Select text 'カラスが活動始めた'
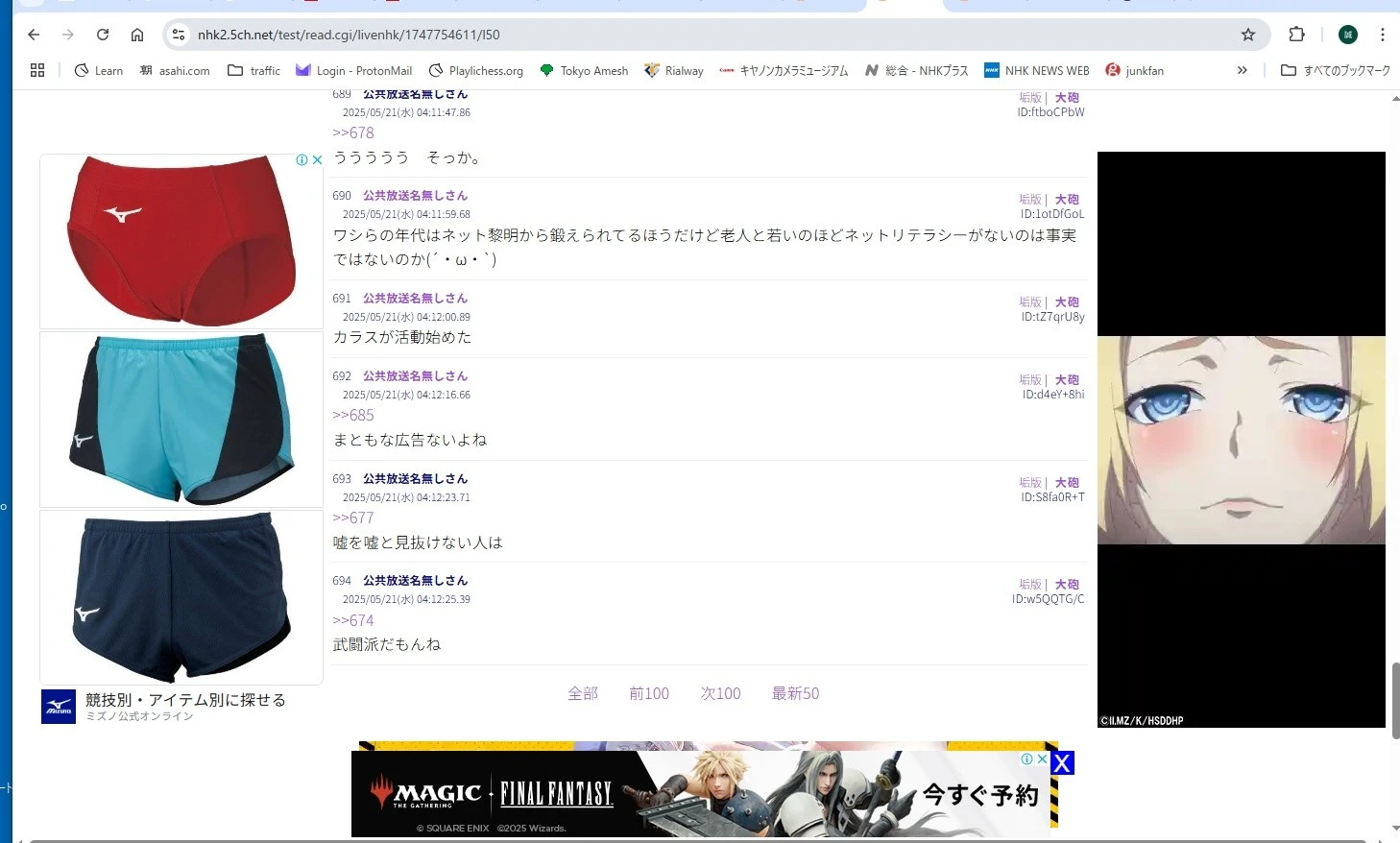The width and height of the screenshot is (1400, 843). (402, 338)
